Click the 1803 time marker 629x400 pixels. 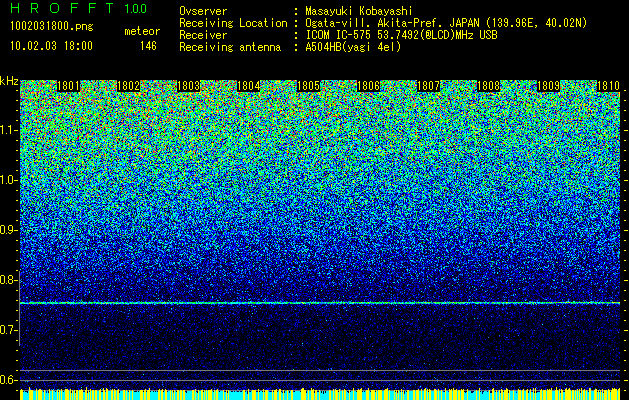(189, 86)
